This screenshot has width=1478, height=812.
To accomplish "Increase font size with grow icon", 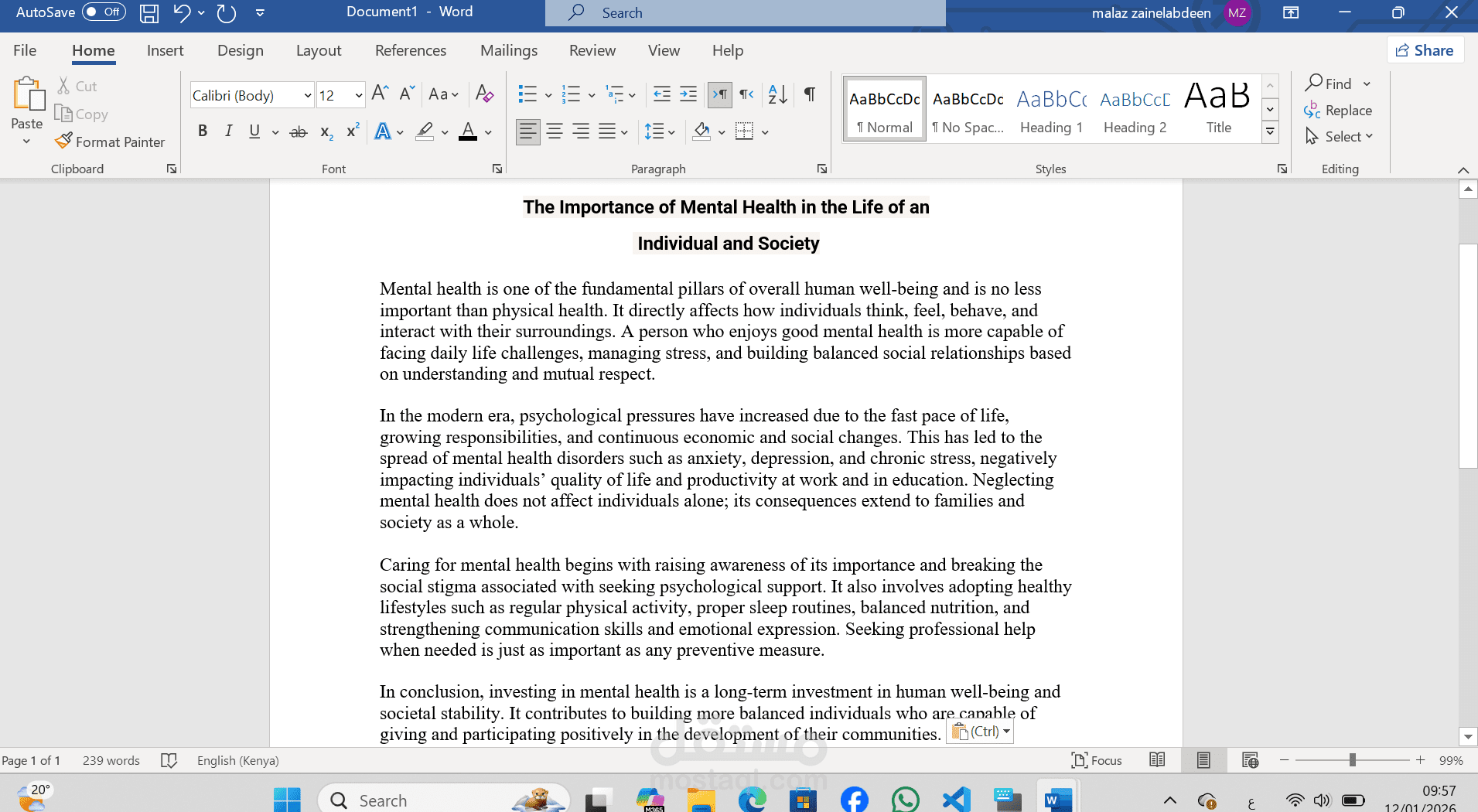I will (x=380, y=94).
